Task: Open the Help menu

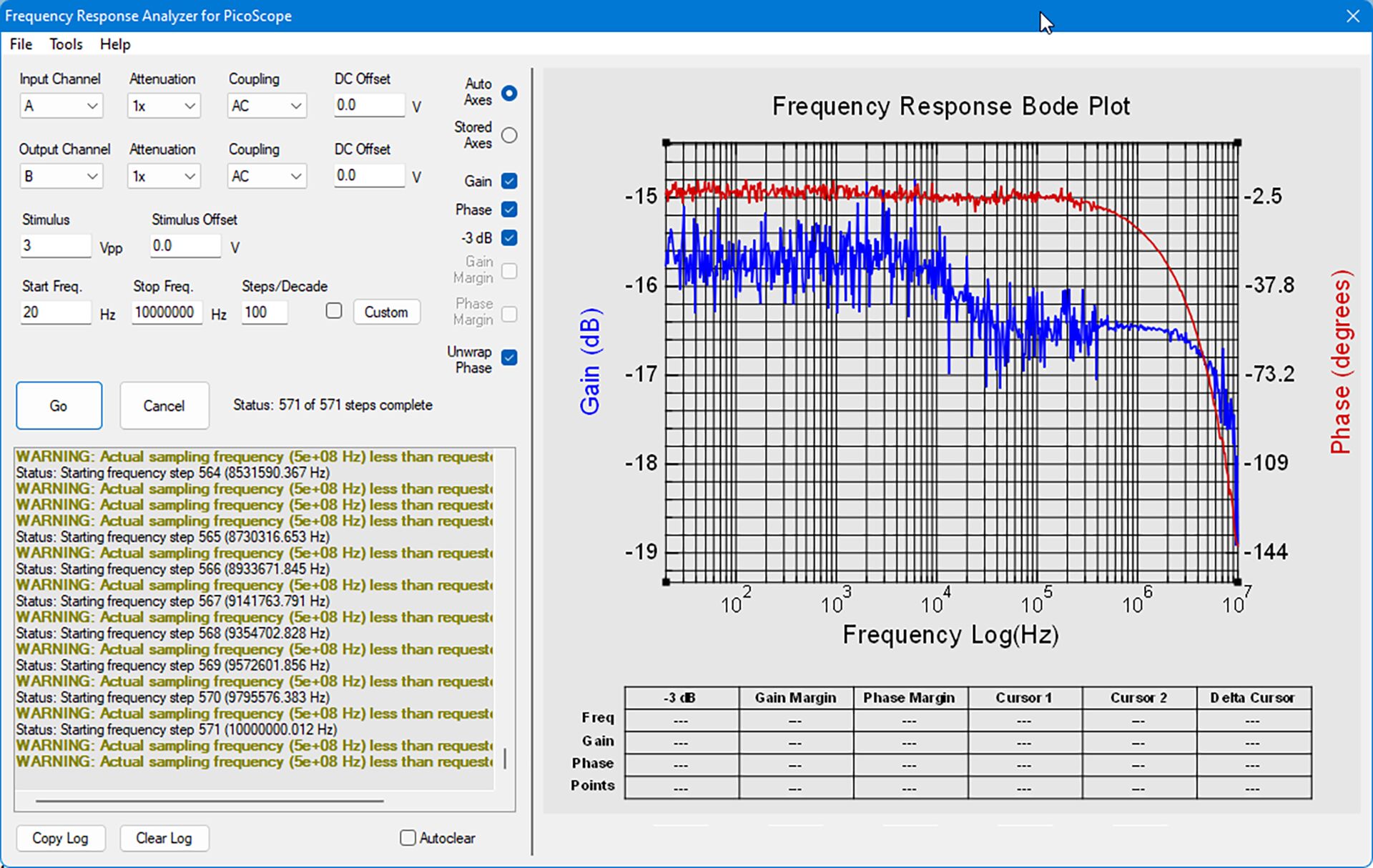Action: (x=115, y=44)
